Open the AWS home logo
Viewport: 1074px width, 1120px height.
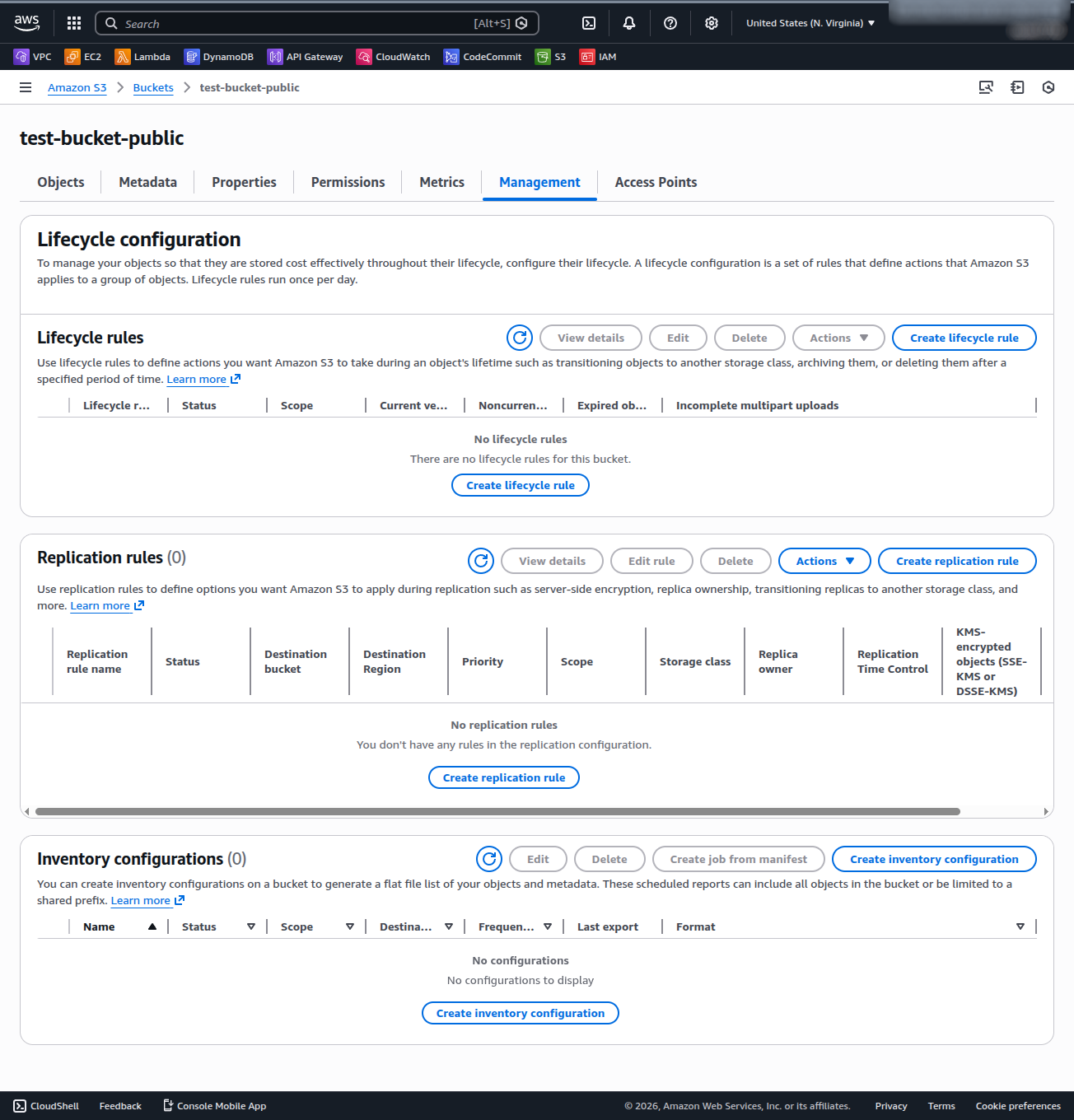(x=26, y=23)
